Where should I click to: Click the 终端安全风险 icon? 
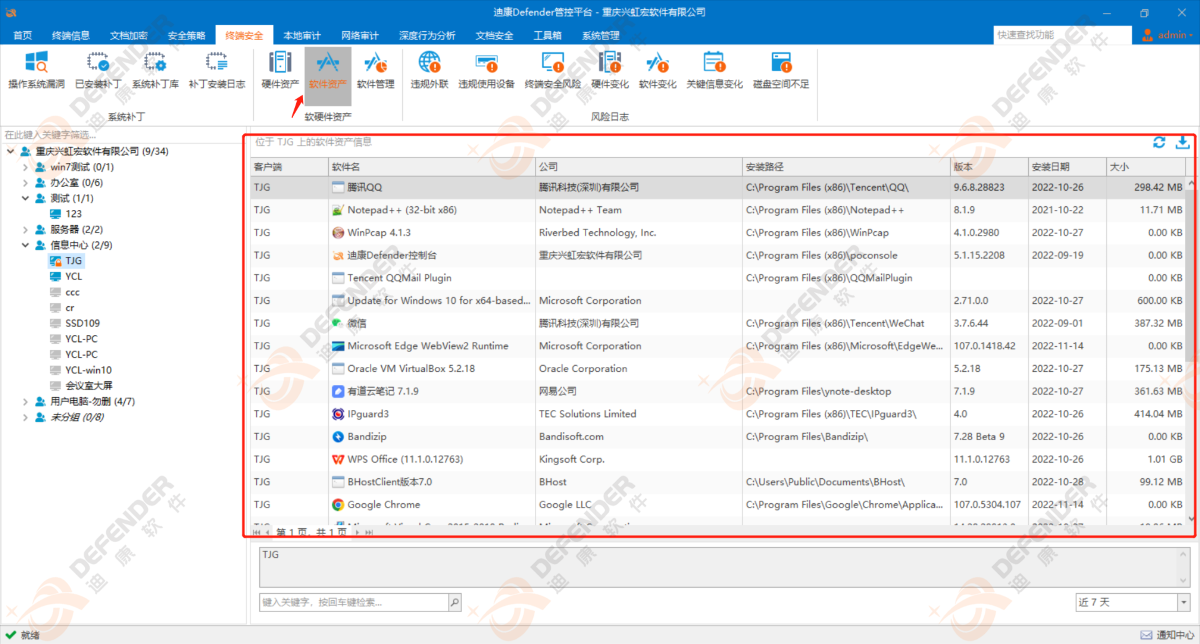click(x=552, y=69)
